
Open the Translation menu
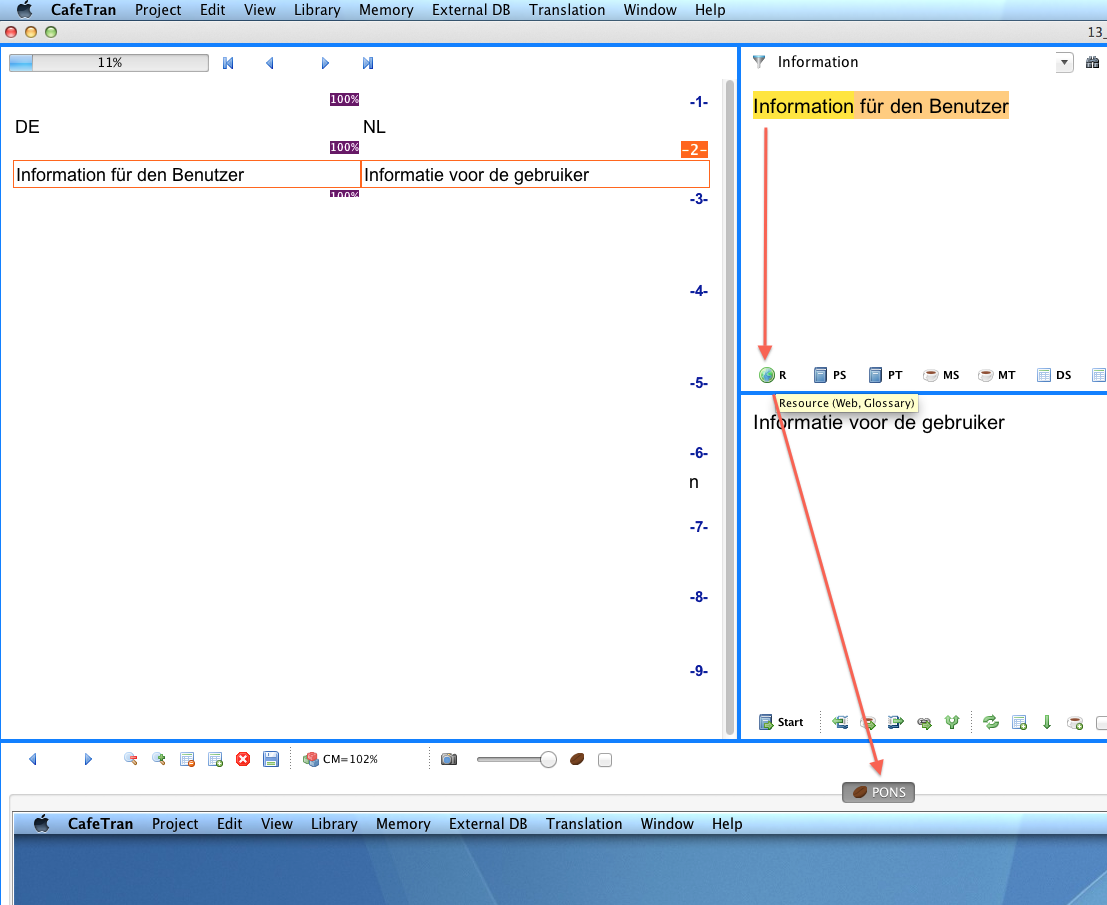[567, 10]
